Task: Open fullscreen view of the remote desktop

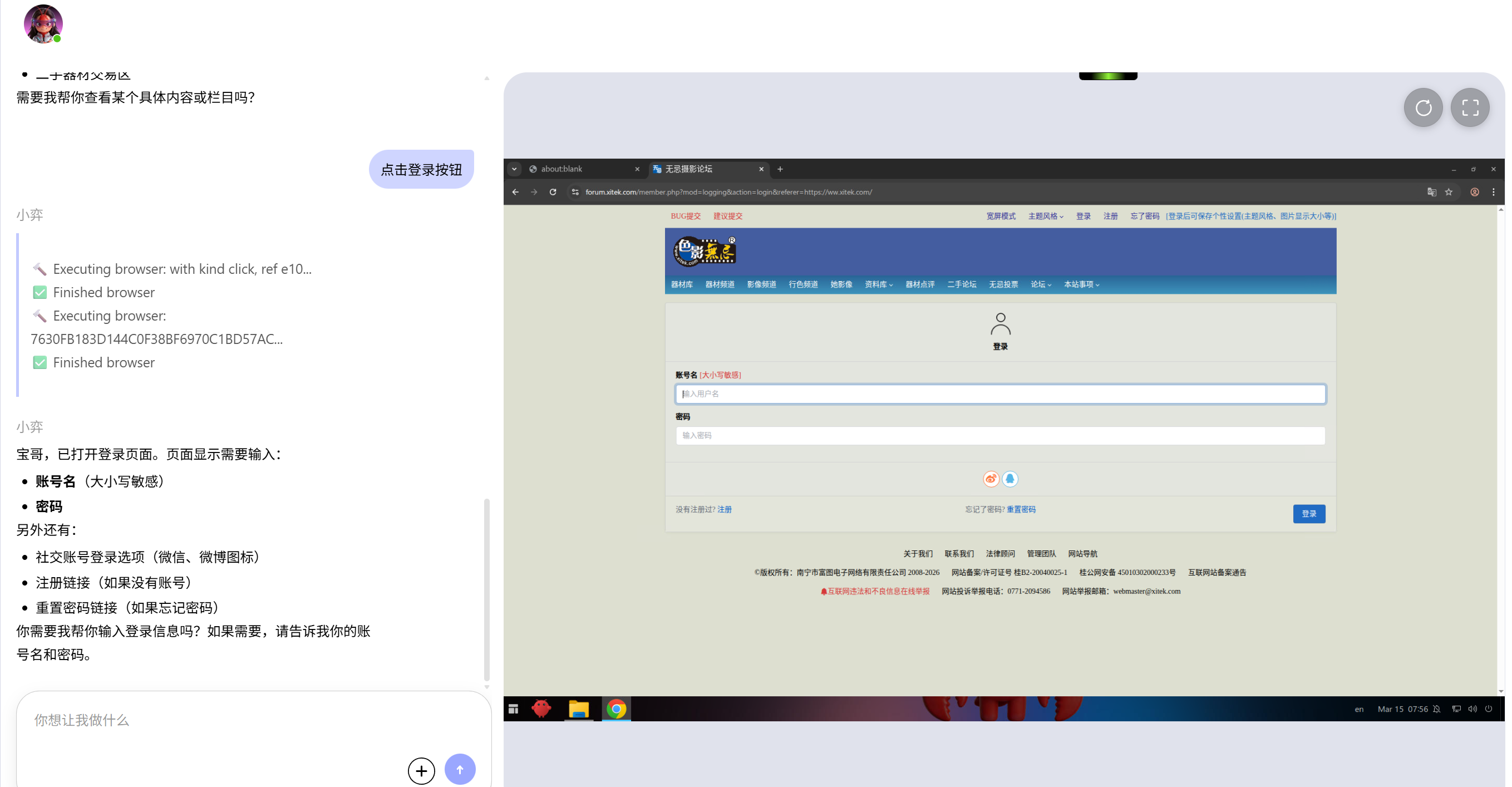Action: point(1470,107)
